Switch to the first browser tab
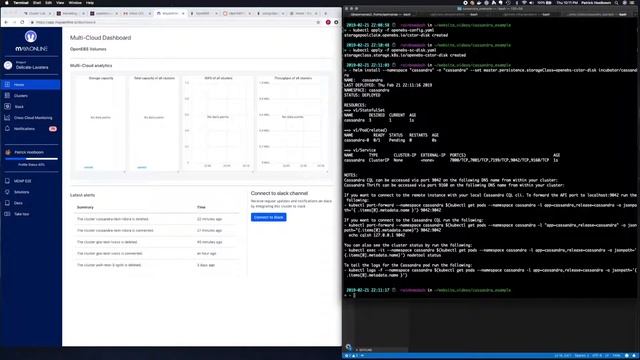Viewport: 640px width, 360px height. point(38,13)
